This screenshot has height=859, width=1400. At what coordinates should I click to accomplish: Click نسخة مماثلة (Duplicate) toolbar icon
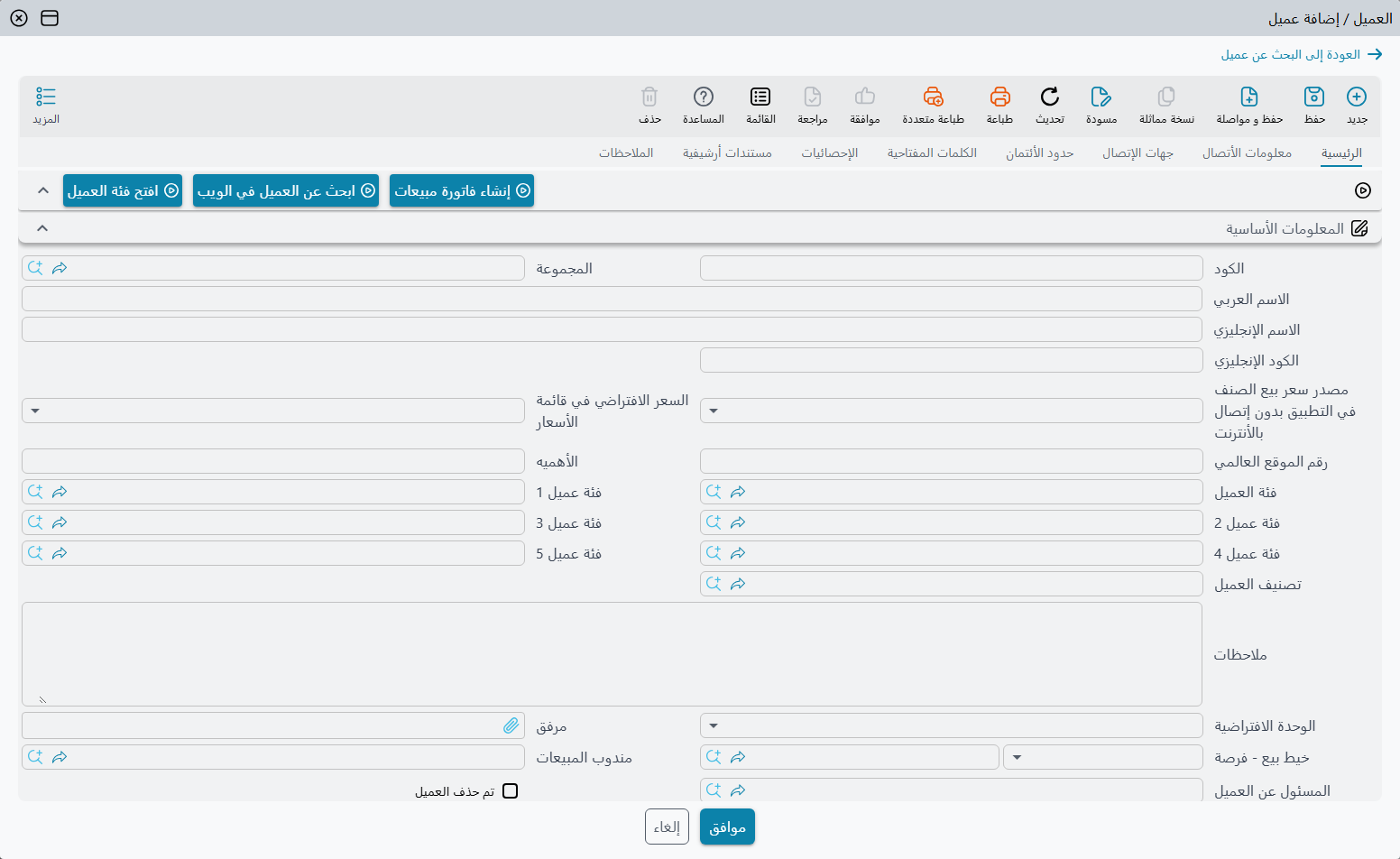click(1166, 97)
